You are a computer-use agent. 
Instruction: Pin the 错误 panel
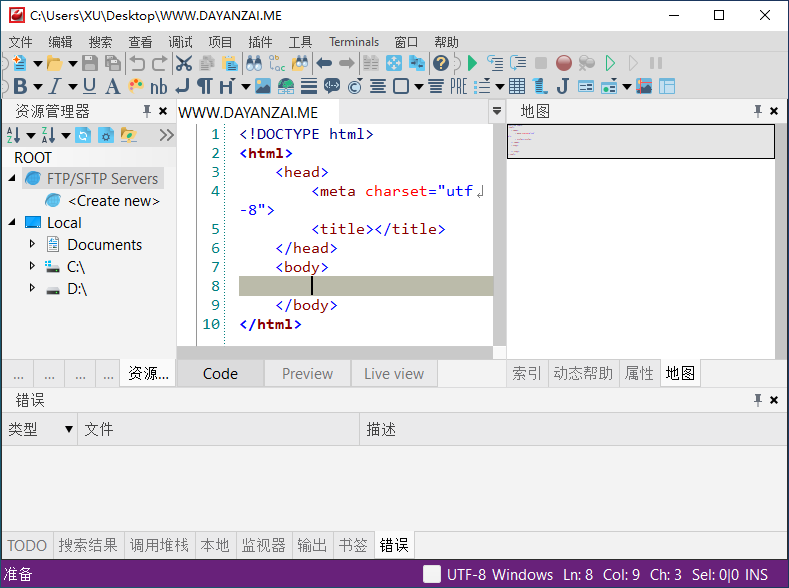pos(758,400)
